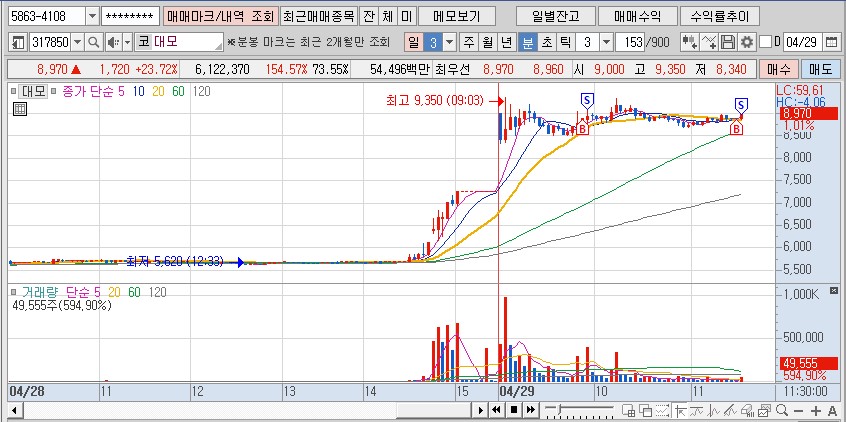Toggle the checkbox next to 0 near the date
This screenshot has width=846, height=422.
point(765,42)
